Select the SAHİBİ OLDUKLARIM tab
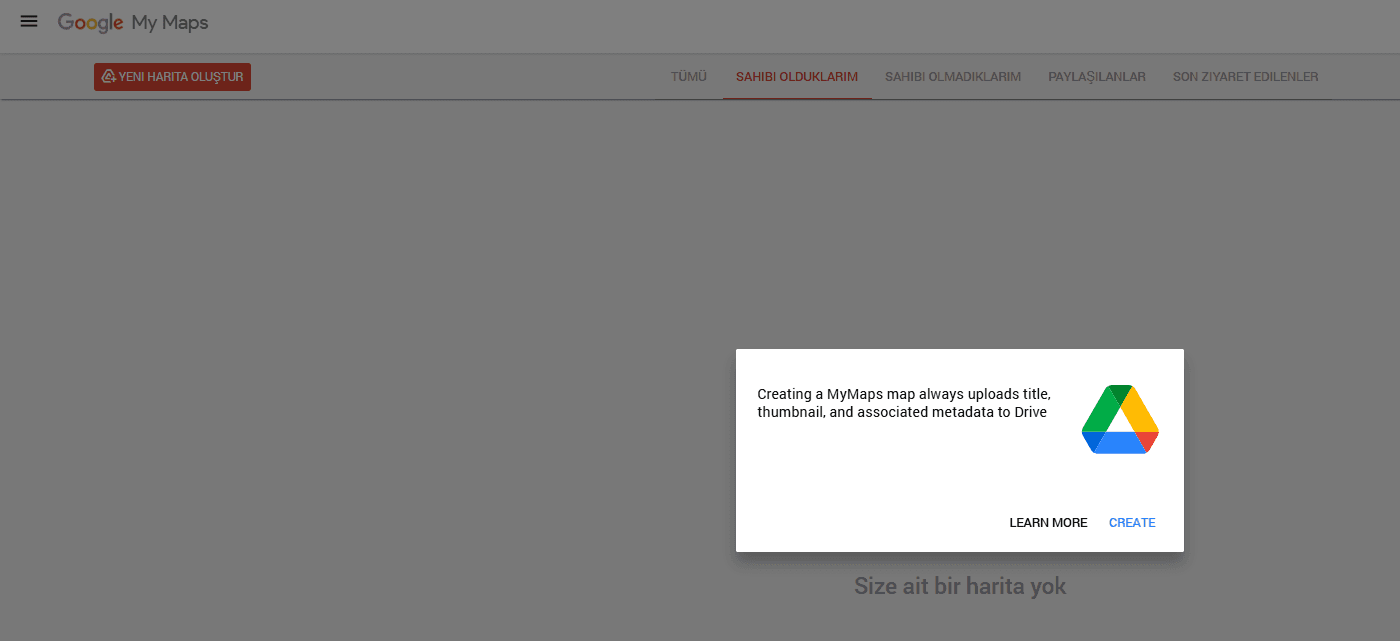1400x641 pixels. click(x=796, y=77)
